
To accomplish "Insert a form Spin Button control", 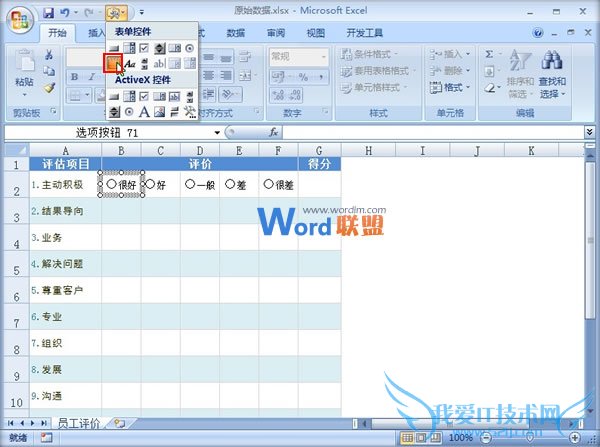I will click(x=160, y=48).
